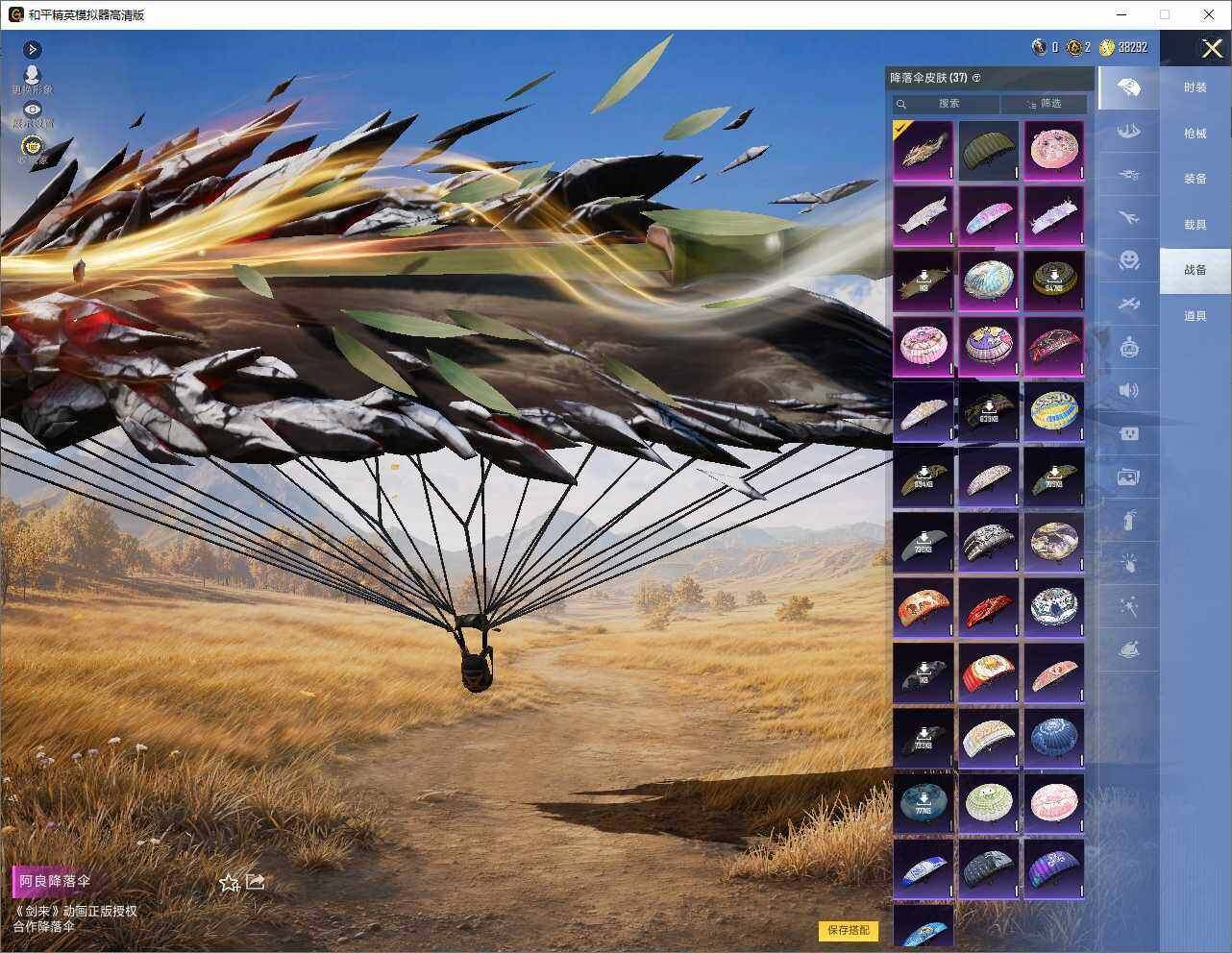Click the gold coin currency icon
This screenshot has width=1232, height=953.
[x=1106, y=47]
